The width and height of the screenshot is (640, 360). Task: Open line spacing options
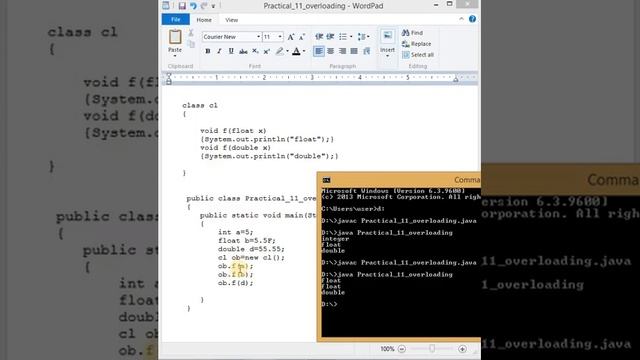tap(363, 37)
